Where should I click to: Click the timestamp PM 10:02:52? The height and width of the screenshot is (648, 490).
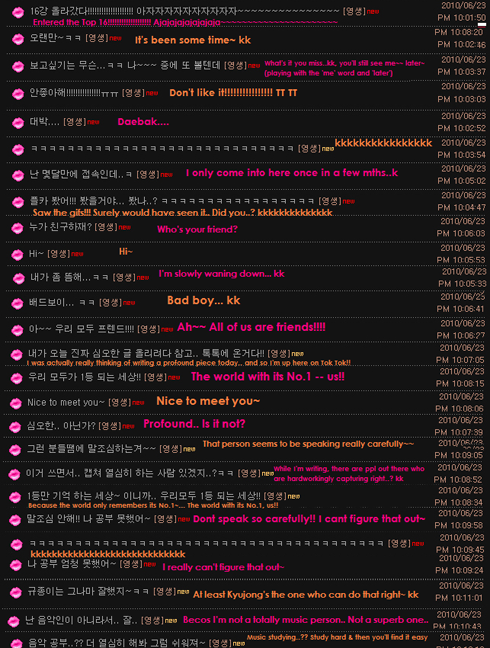pyautogui.click(x=461, y=128)
